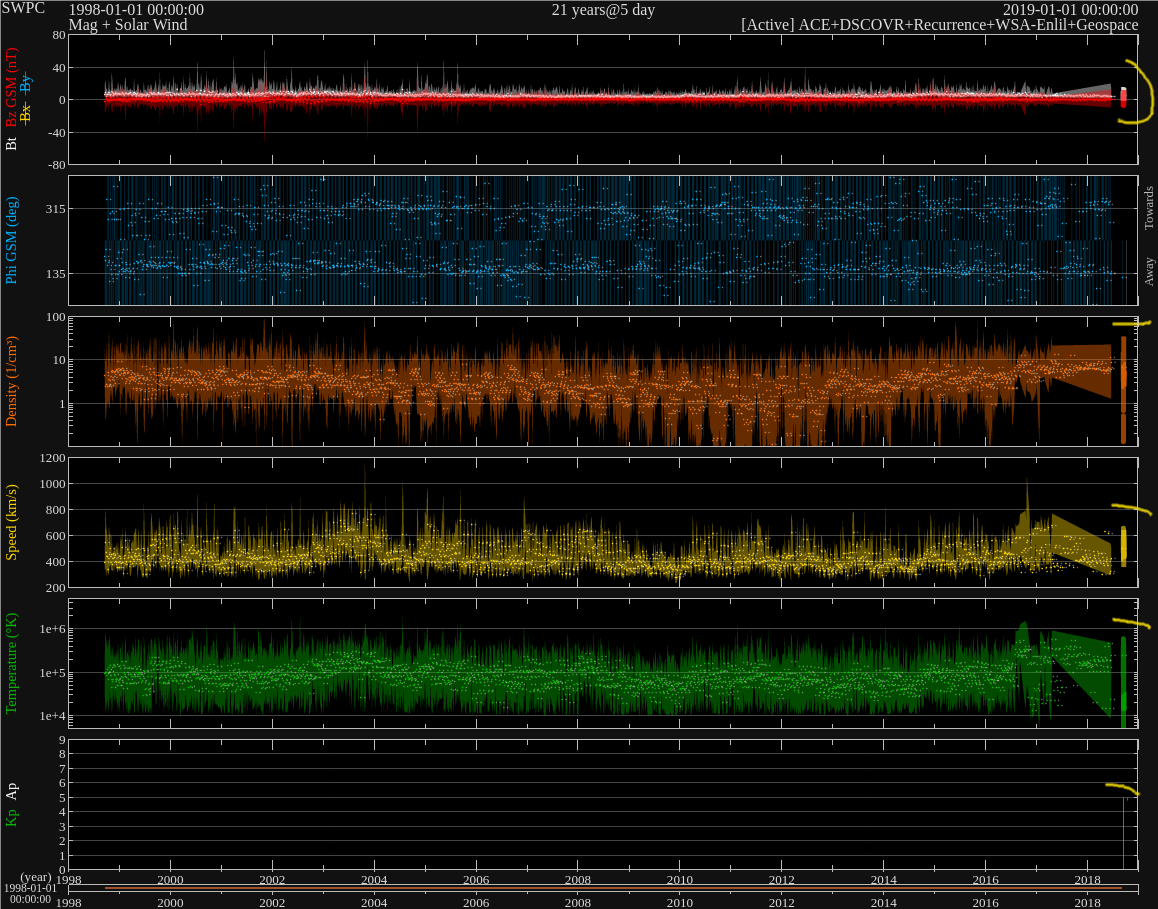Viewport: 1158px width, 909px height.
Task: Click 2010 on the bottom zoom timeline
Action: 680,902
